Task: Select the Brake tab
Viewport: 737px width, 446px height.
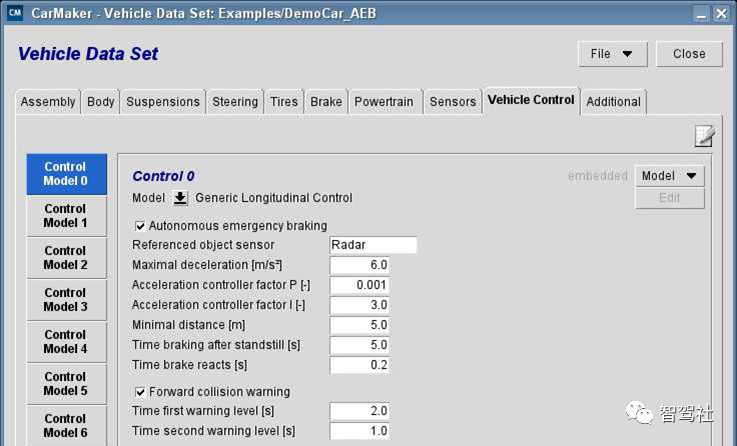Action: click(326, 102)
